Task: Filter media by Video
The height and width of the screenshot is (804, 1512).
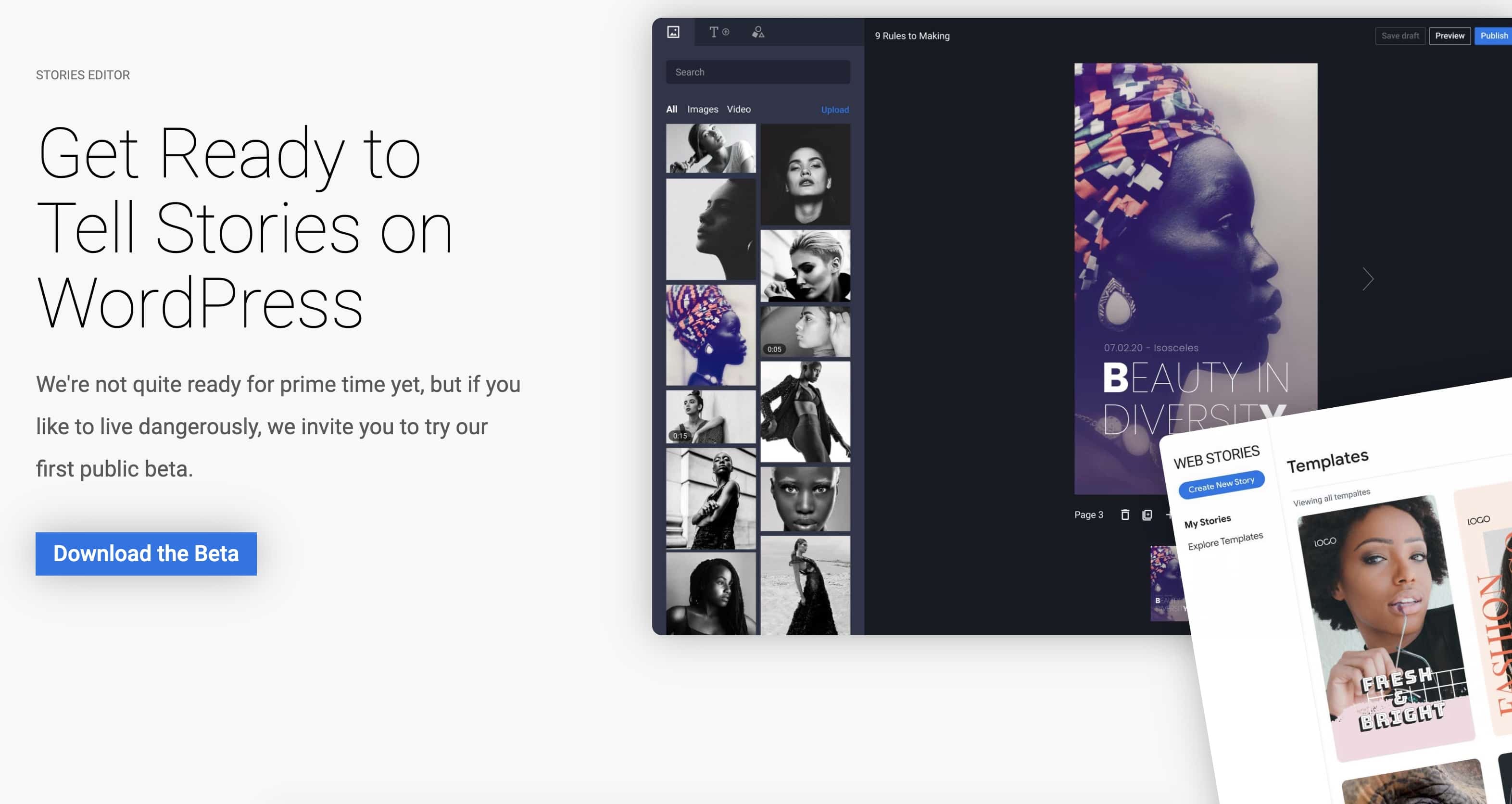Action: click(738, 109)
